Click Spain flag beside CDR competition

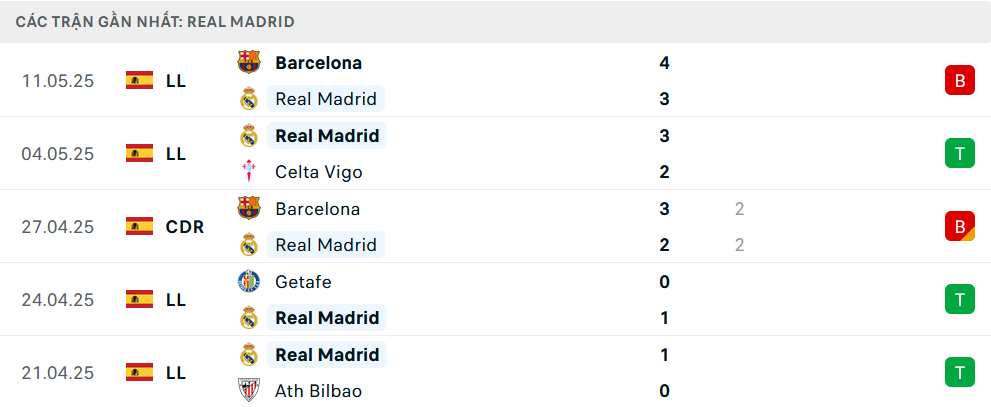point(140,226)
